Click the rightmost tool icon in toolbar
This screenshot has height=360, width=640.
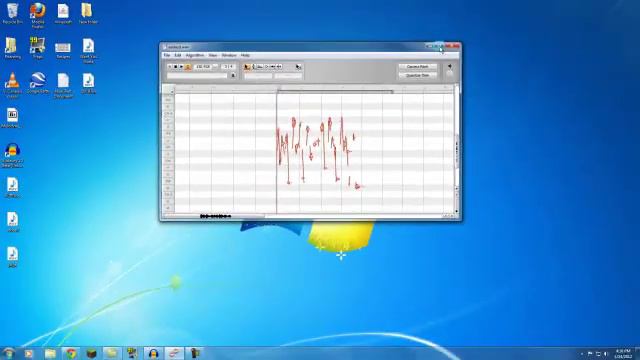[298, 67]
